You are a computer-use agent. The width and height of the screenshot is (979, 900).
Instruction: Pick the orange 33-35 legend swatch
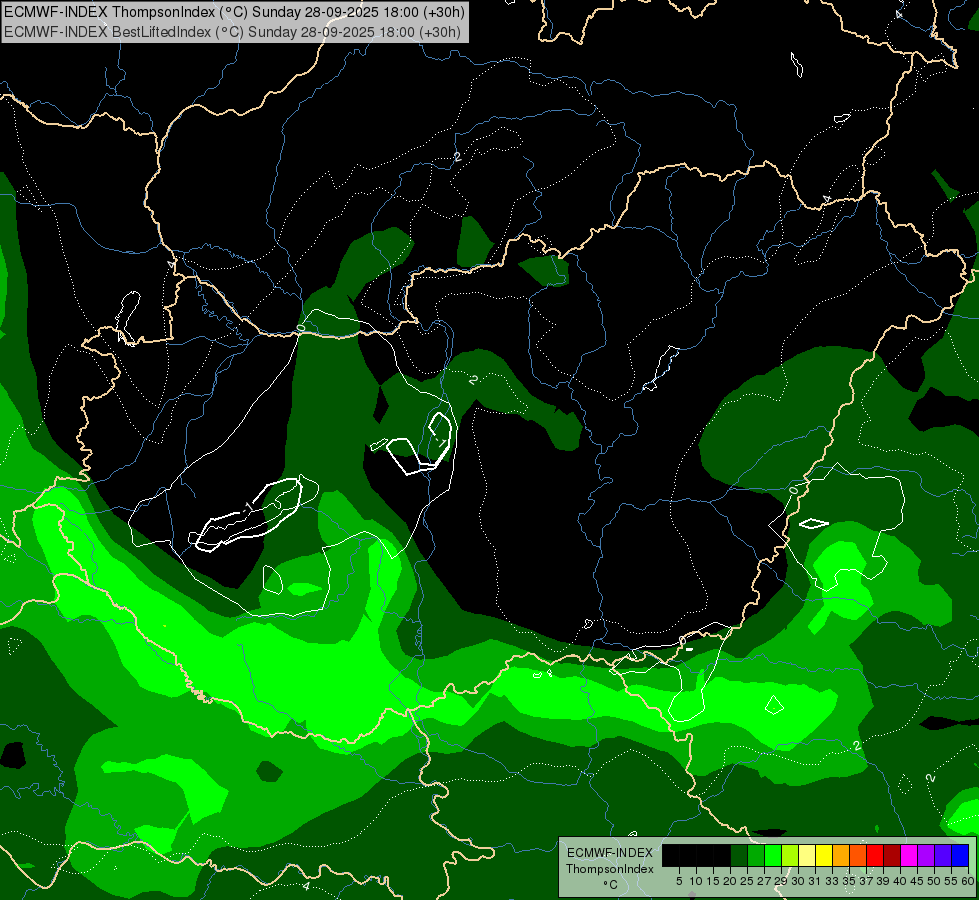pyautogui.click(x=841, y=855)
